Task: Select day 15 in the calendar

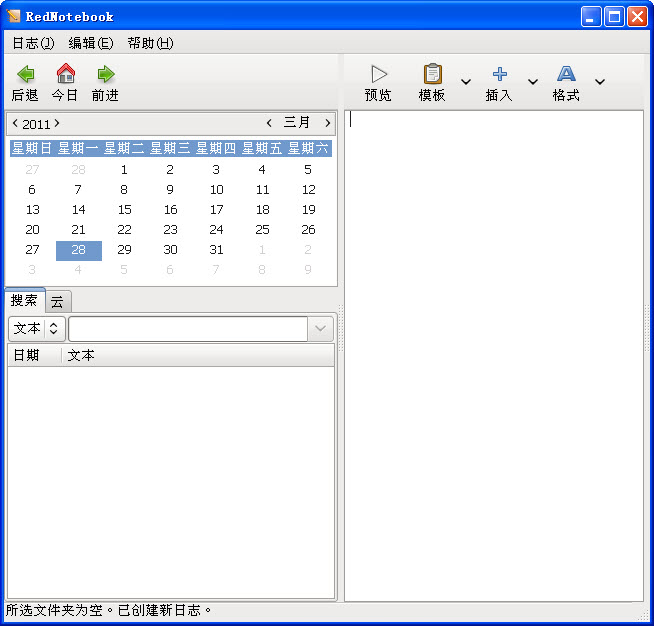Action: point(124,210)
